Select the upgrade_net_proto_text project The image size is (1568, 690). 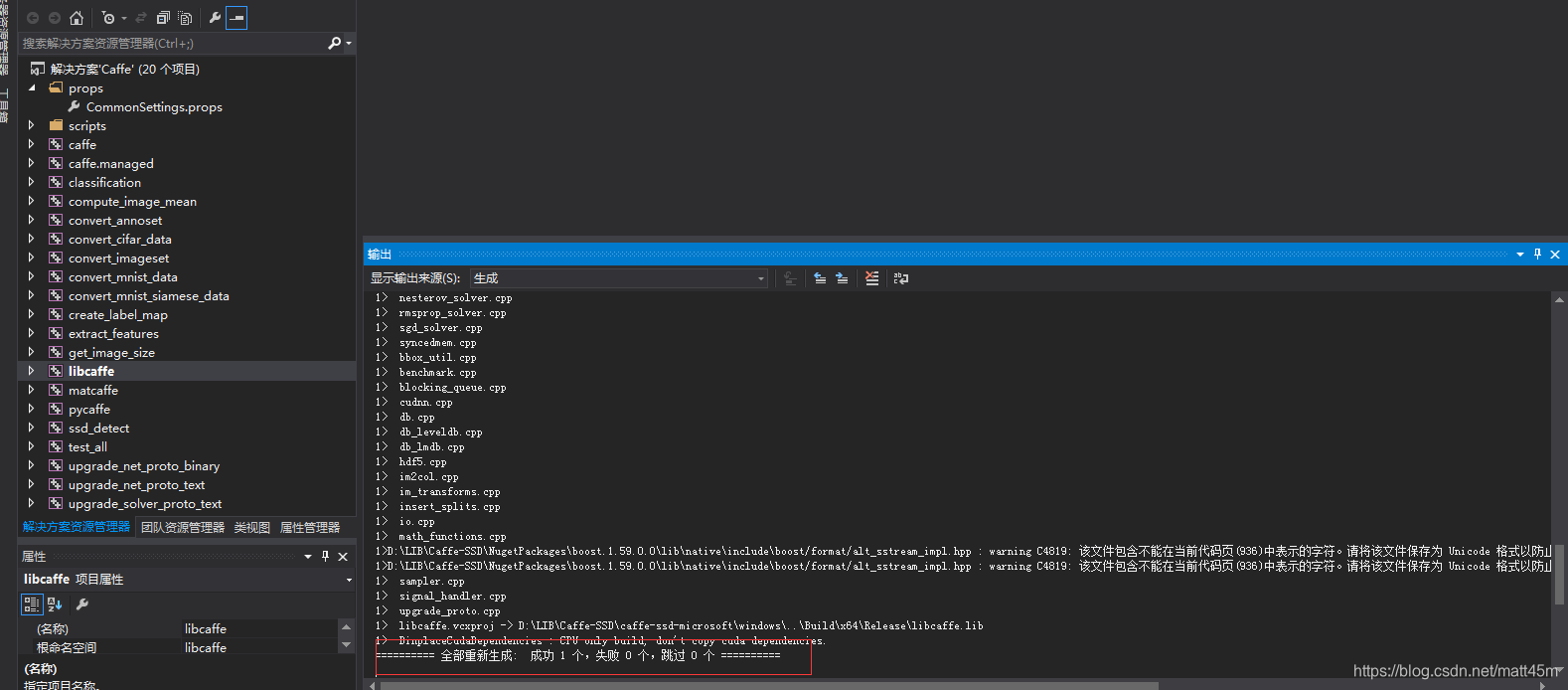136,484
